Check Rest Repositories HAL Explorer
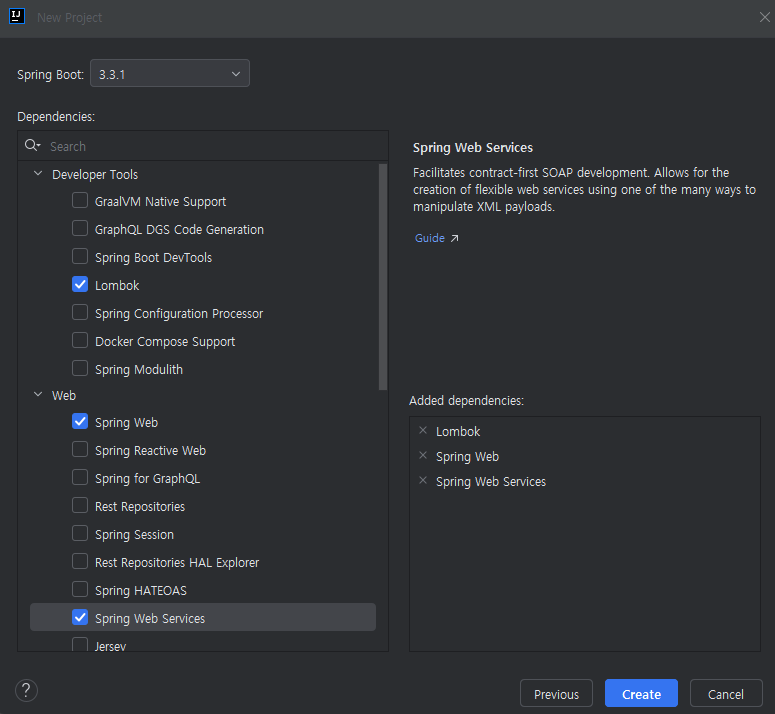 pos(80,561)
